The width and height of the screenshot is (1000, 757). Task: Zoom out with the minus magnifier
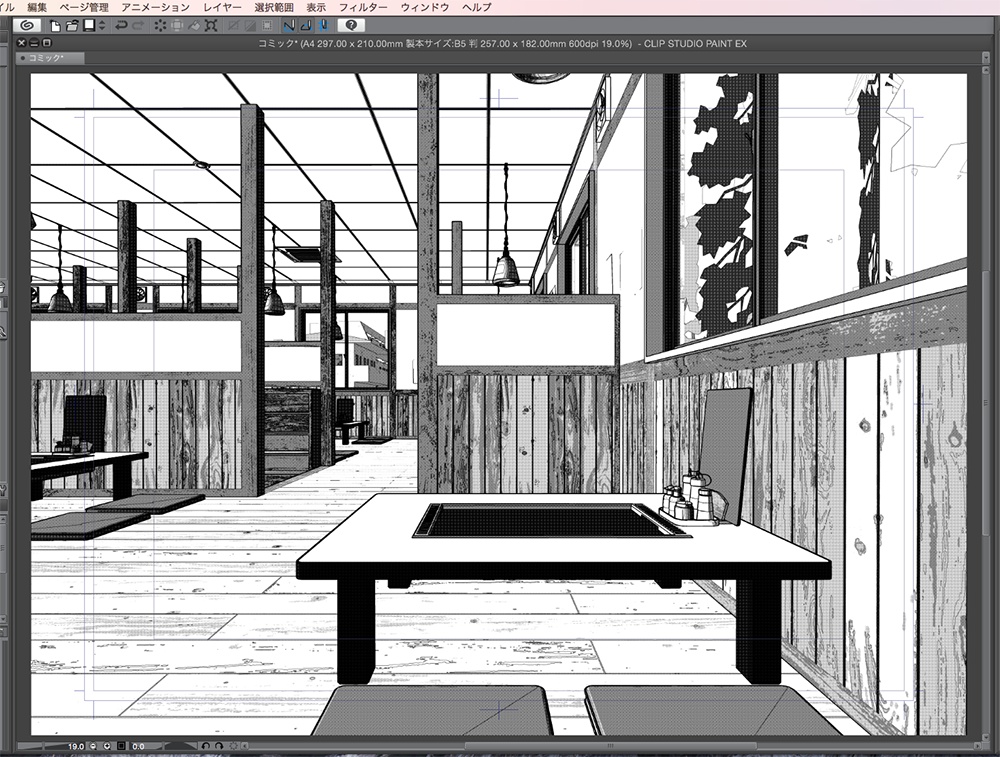[93, 746]
